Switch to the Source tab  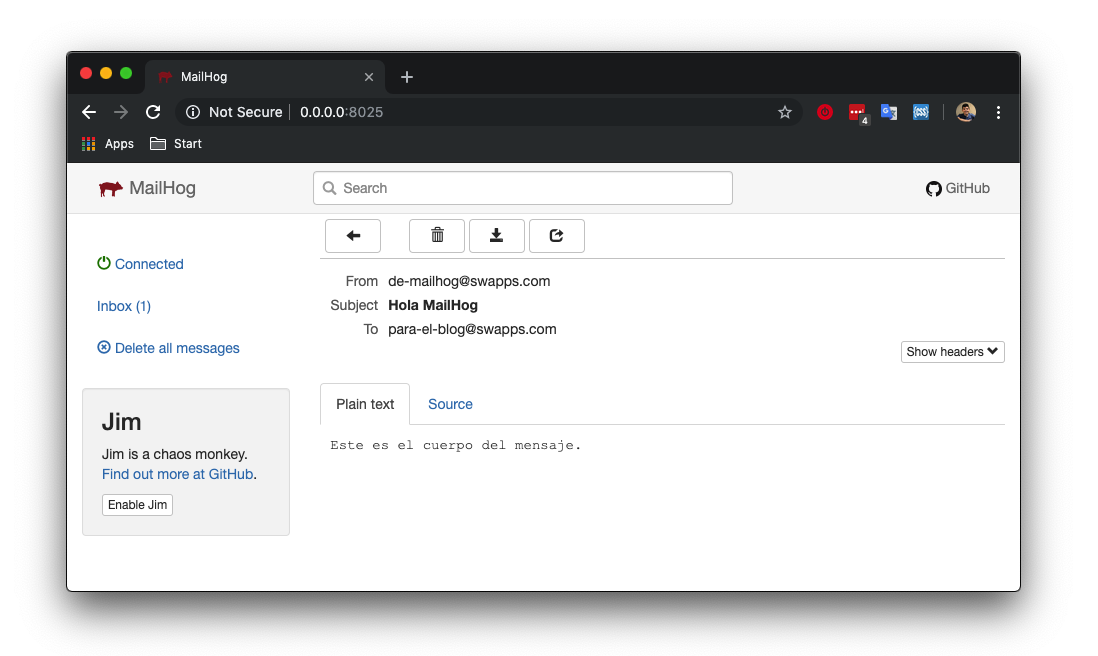(x=450, y=404)
